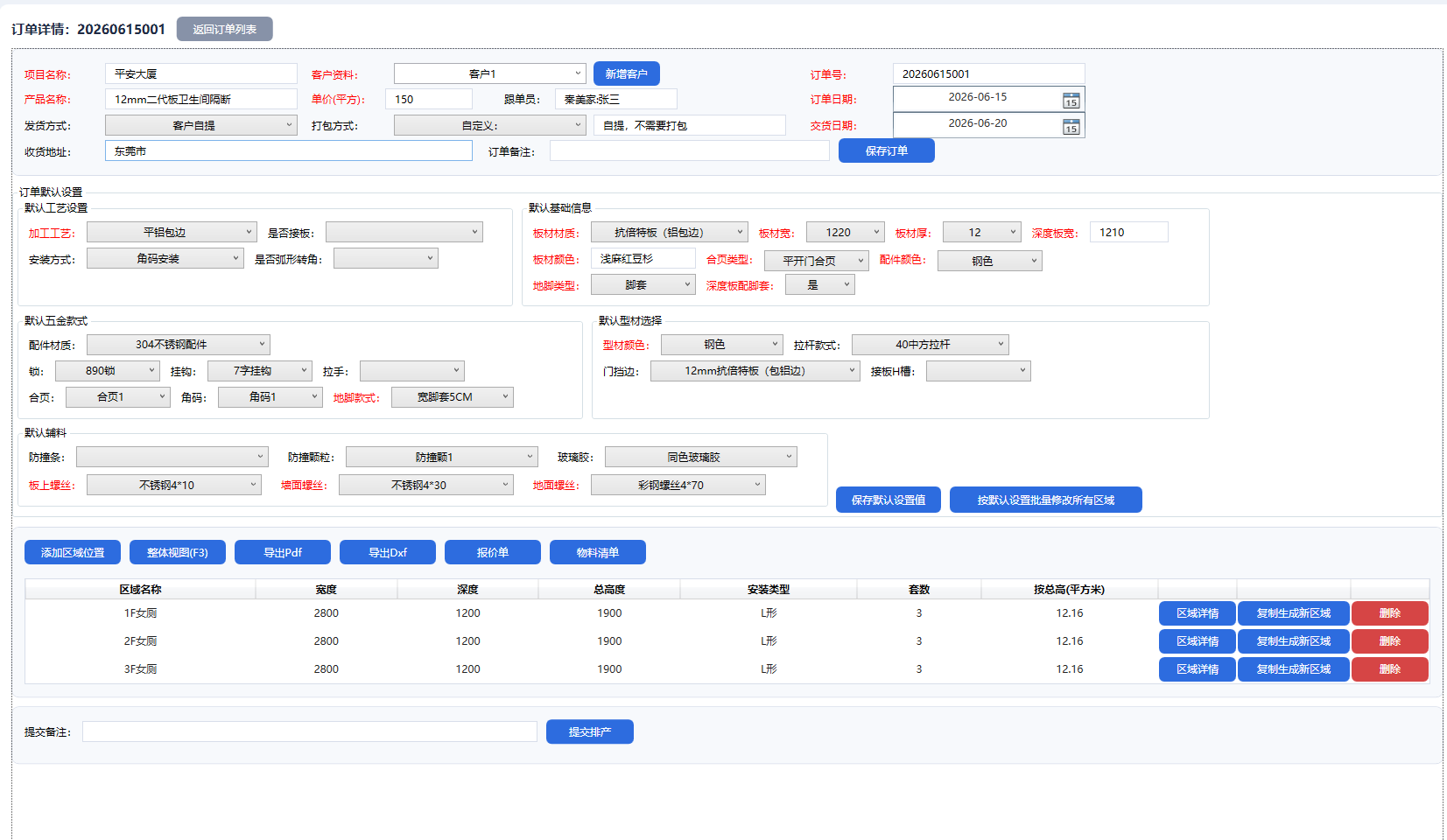
Task: Delete the 3F女厕 row
Action: (x=1390, y=669)
